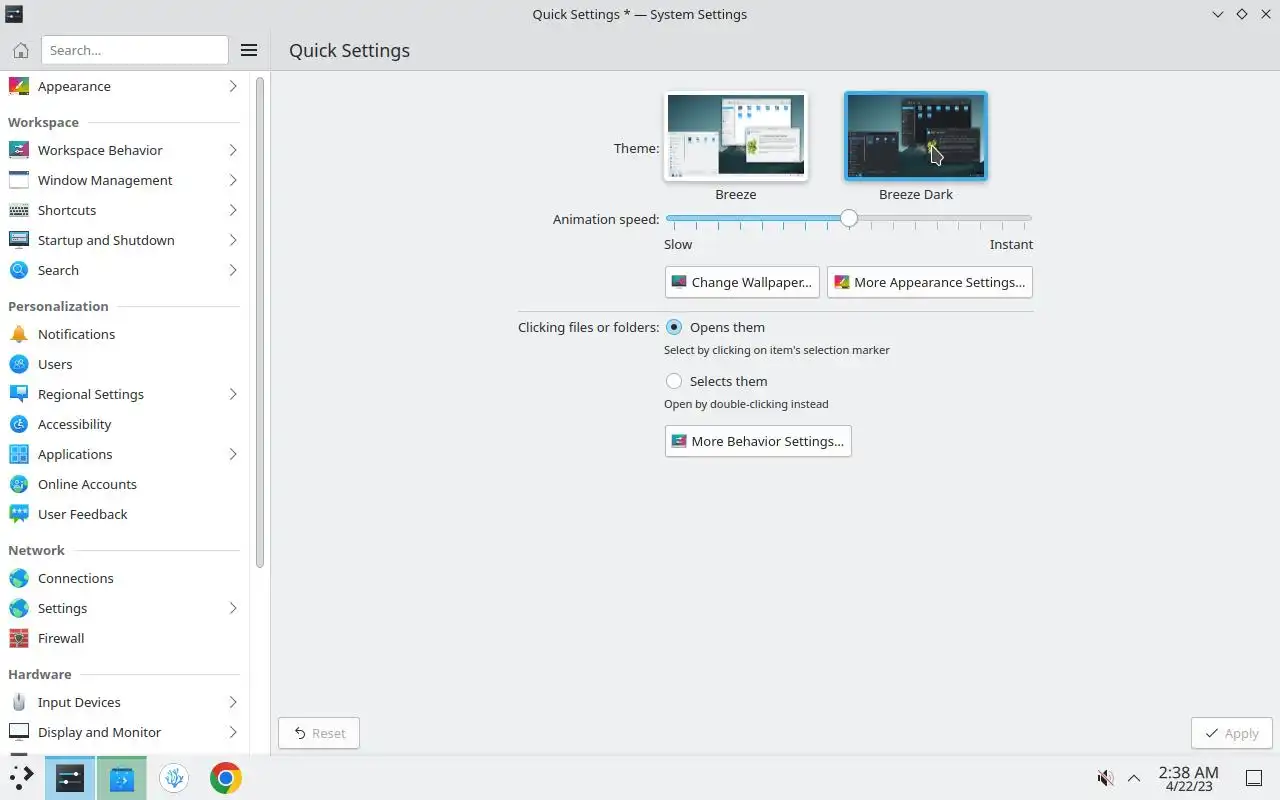Expand the Workspace Behavior chevron
The width and height of the screenshot is (1280, 800).
point(233,150)
